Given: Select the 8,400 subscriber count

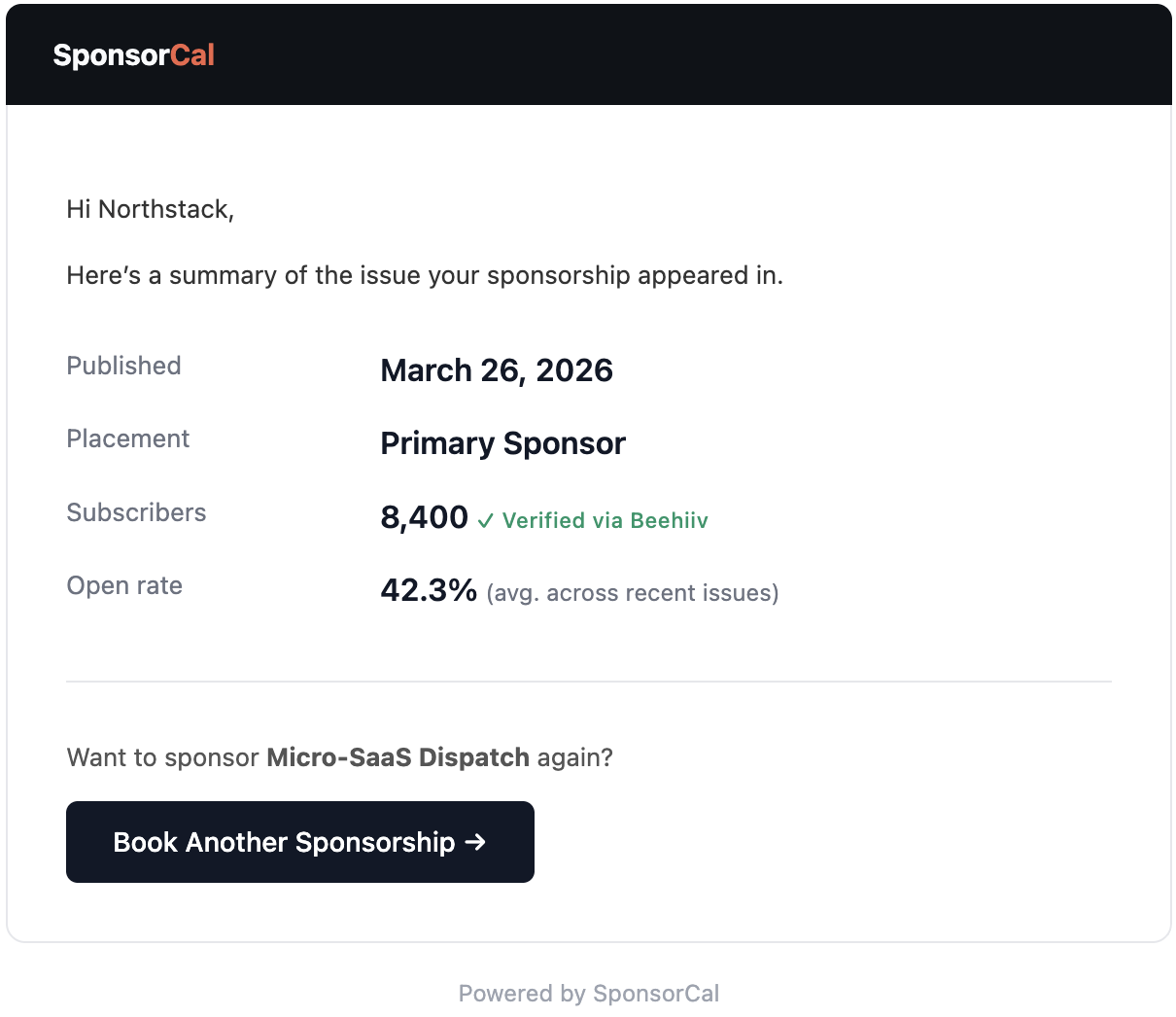Looking at the screenshot, I should tap(424, 517).
